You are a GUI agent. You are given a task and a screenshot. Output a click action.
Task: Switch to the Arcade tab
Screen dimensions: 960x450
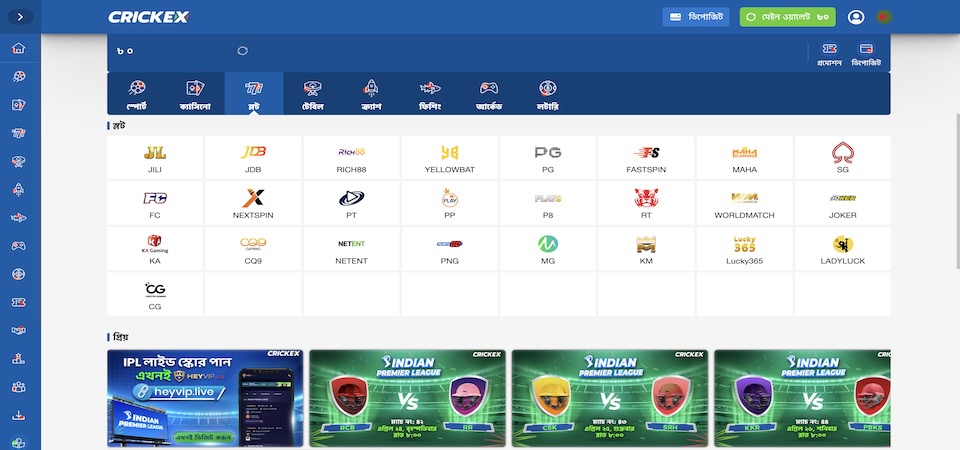489,94
